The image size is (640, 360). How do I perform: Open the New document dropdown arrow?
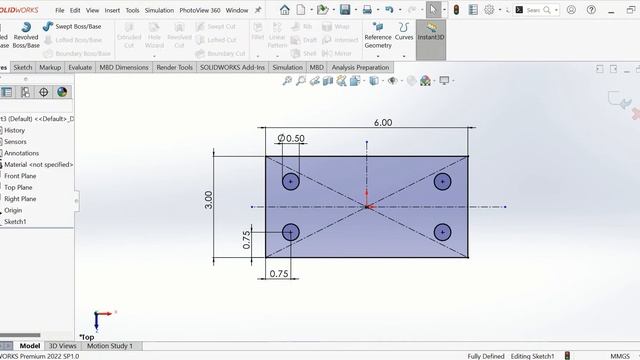click(311, 10)
